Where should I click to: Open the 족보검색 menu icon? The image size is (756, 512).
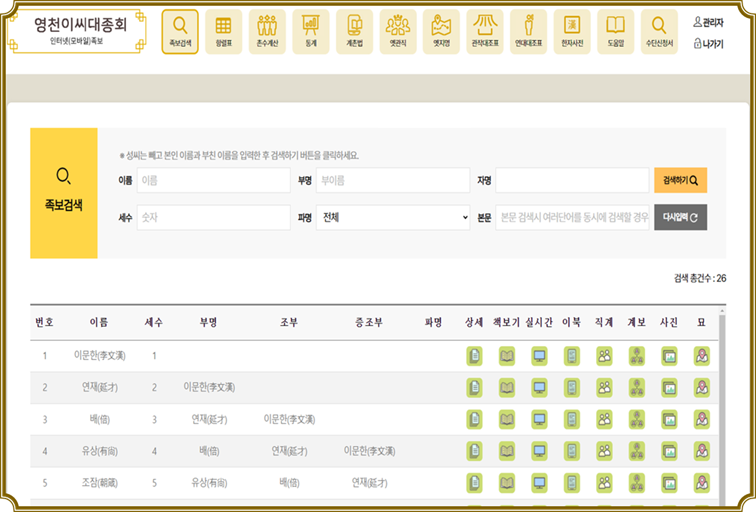pos(180,31)
